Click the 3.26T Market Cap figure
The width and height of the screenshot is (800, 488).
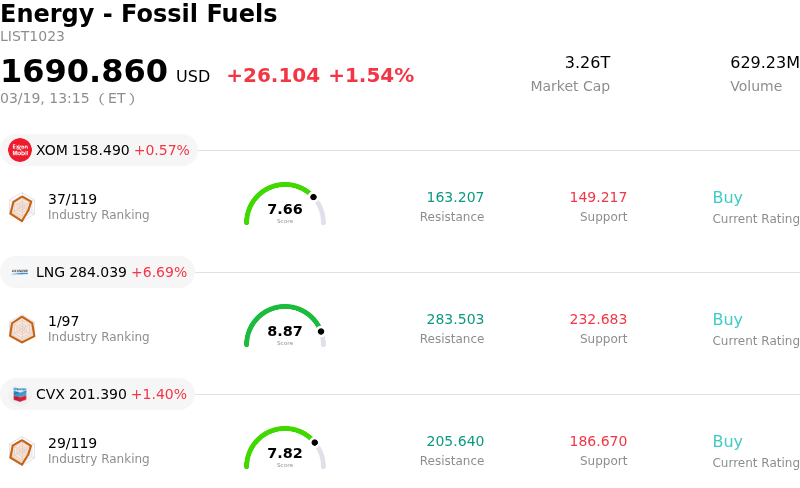coord(587,63)
